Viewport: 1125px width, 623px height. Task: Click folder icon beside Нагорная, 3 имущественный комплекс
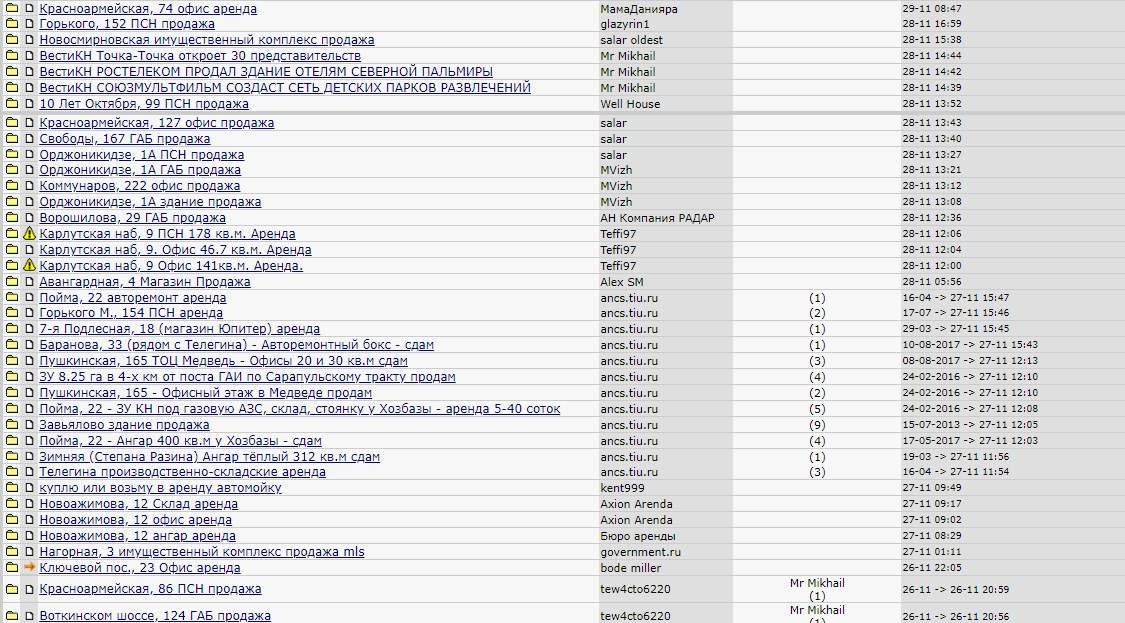(11, 551)
